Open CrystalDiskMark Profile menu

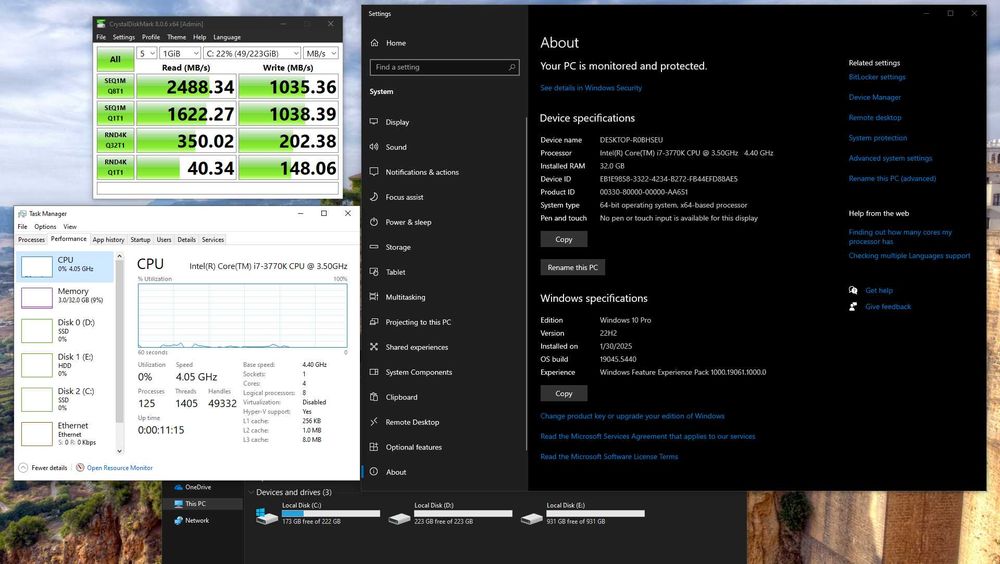(x=151, y=37)
